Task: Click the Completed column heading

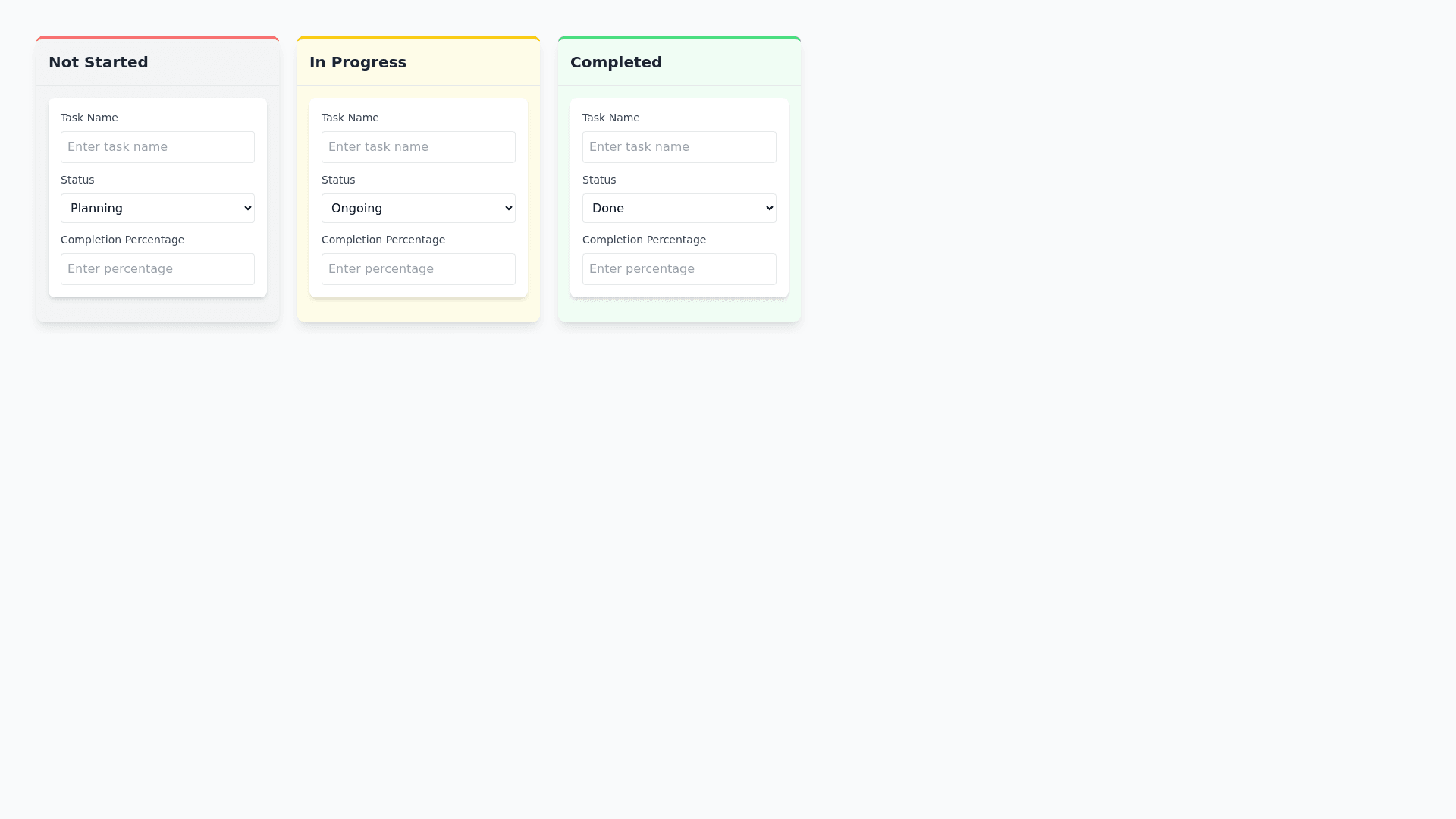Action: coord(616,62)
